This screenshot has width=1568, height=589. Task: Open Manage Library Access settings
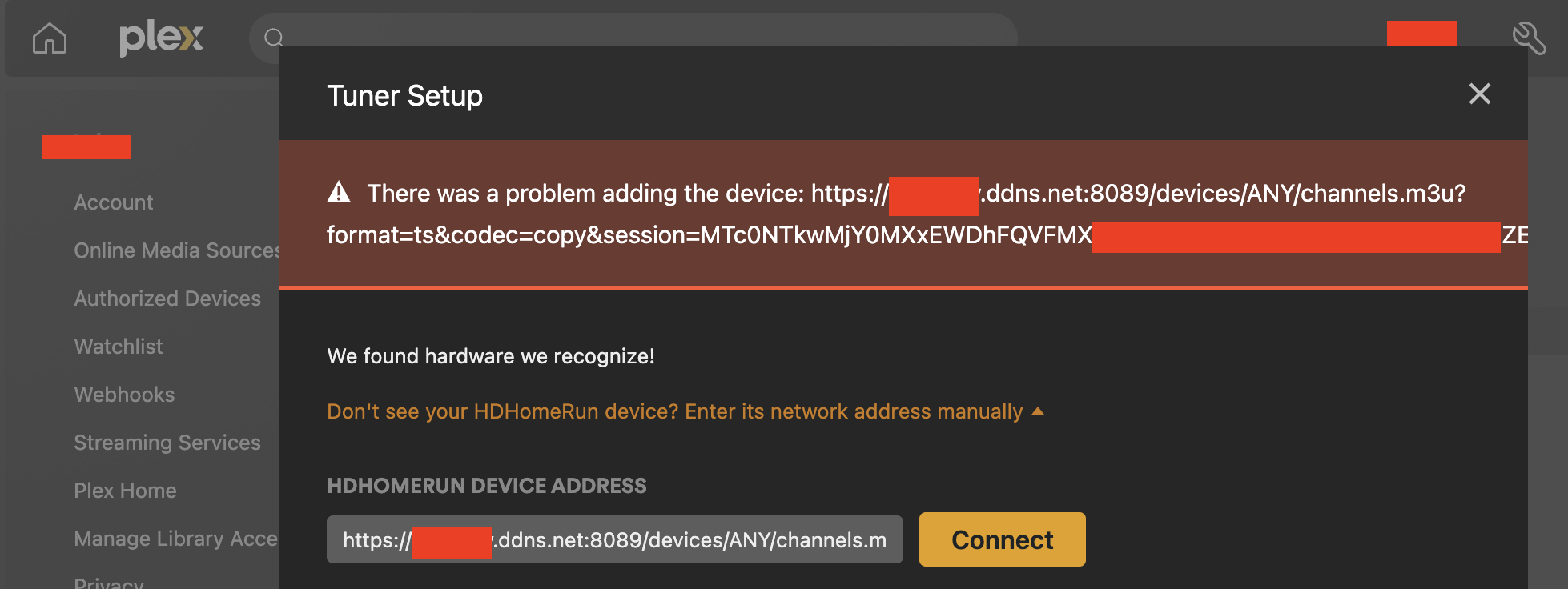pyautogui.click(x=175, y=539)
